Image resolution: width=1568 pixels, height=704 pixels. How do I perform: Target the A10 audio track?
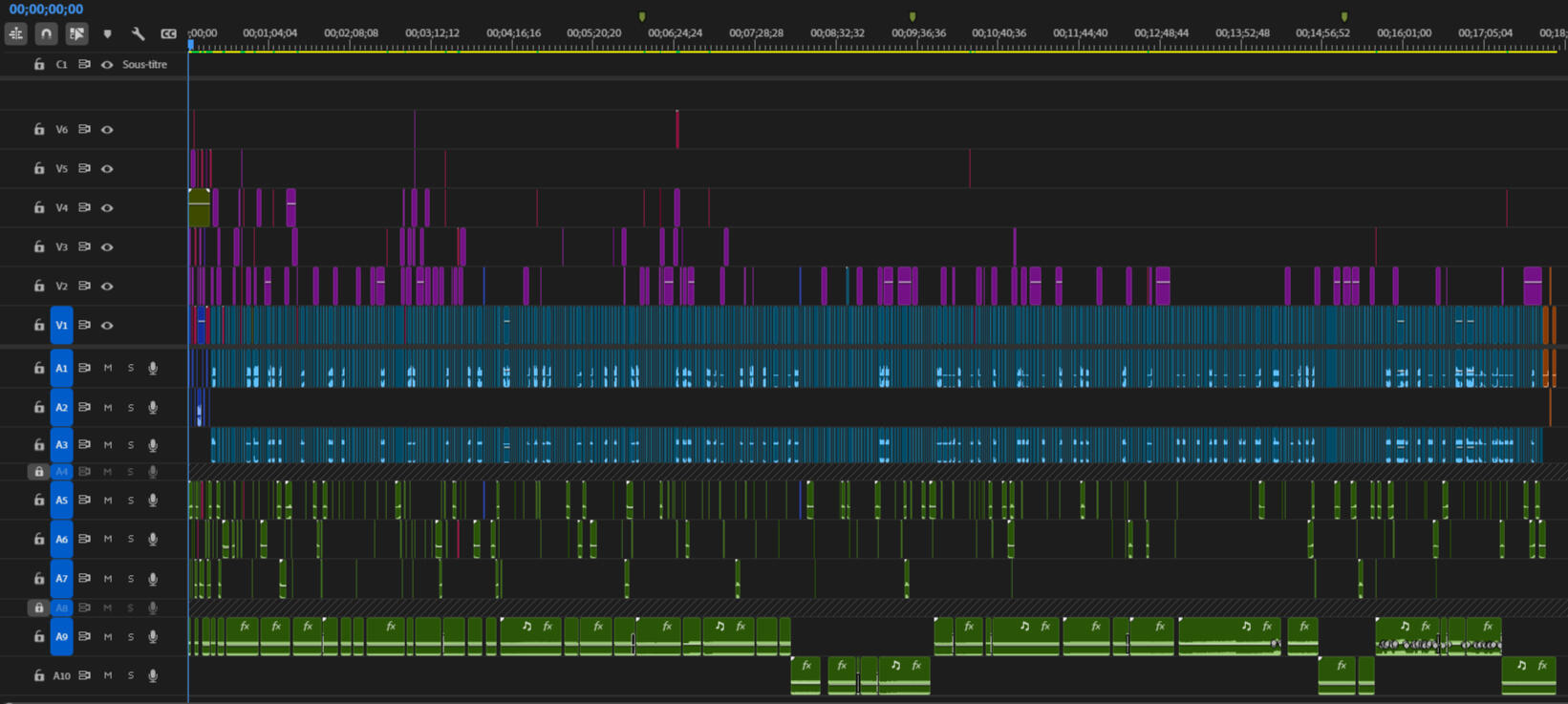(x=61, y=675)
